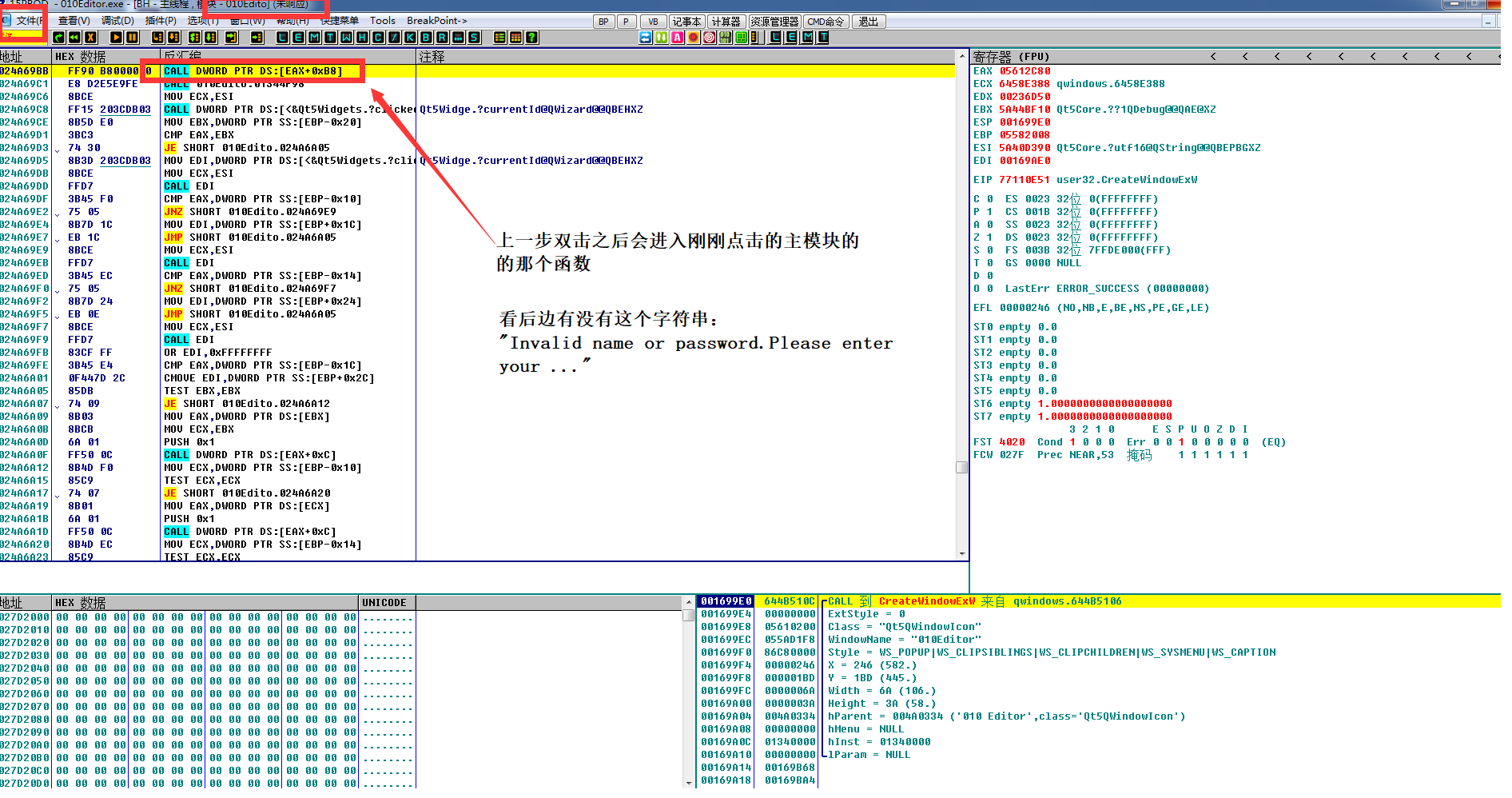Select stack line Class = "Qt5QWindowIcon"

[x=905, y=627]
